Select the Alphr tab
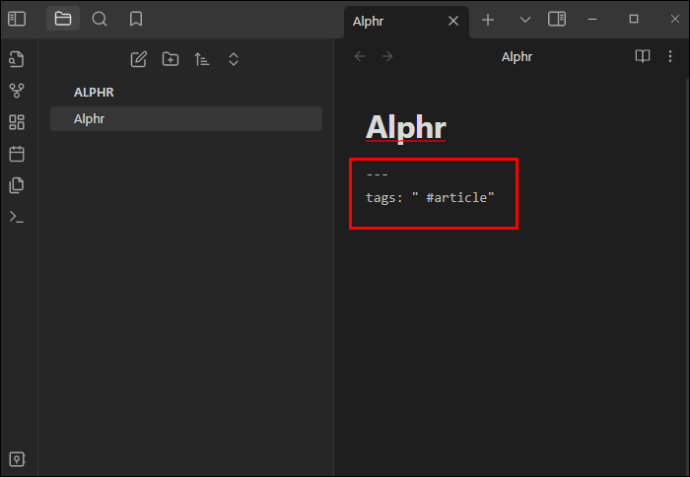 pos(390,20)
